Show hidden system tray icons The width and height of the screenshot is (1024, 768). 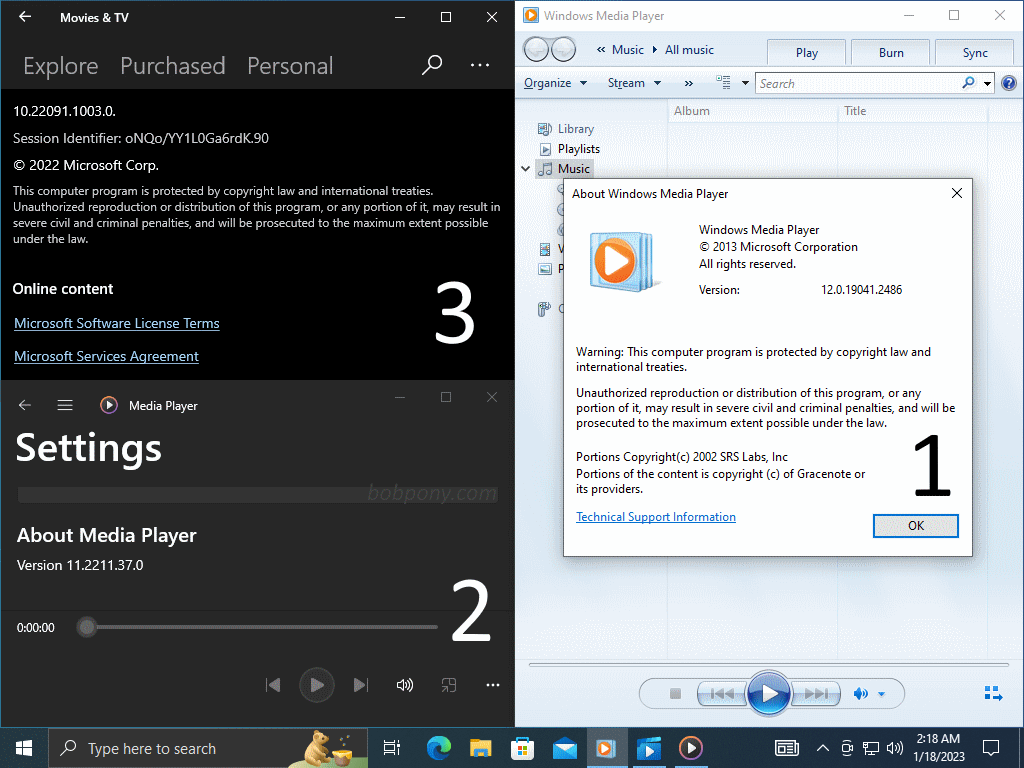tap(823, 748)
